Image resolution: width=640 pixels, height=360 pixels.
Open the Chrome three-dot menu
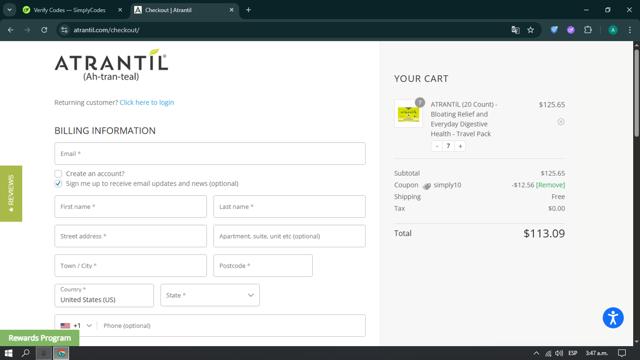click(630, 30)
